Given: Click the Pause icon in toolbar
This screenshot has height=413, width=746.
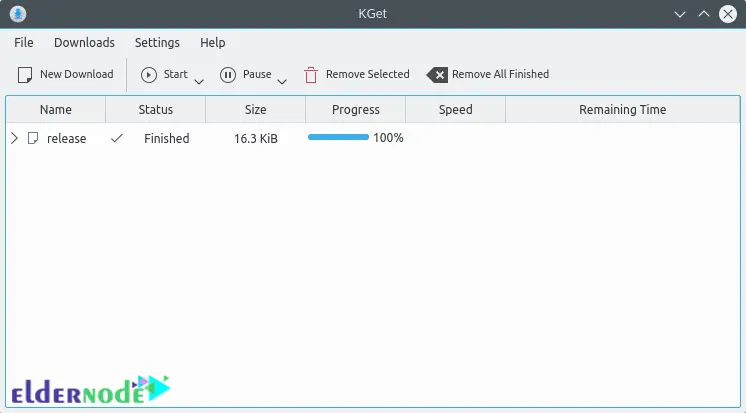Looking at the screenshot, I should click(228, 75).
